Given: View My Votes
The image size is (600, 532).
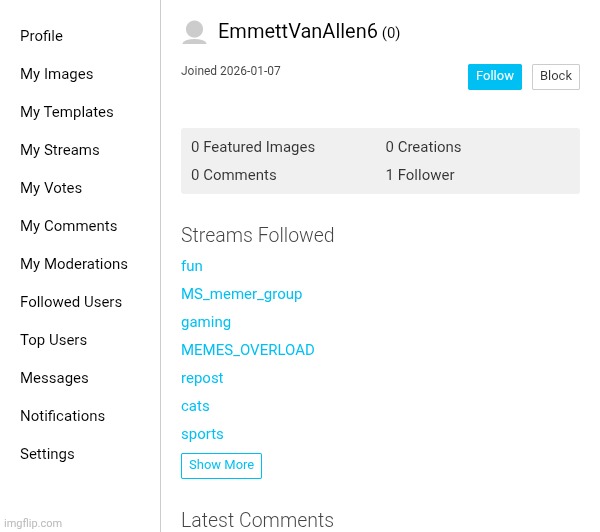Looking at the screenshot, I should (51, 188).
